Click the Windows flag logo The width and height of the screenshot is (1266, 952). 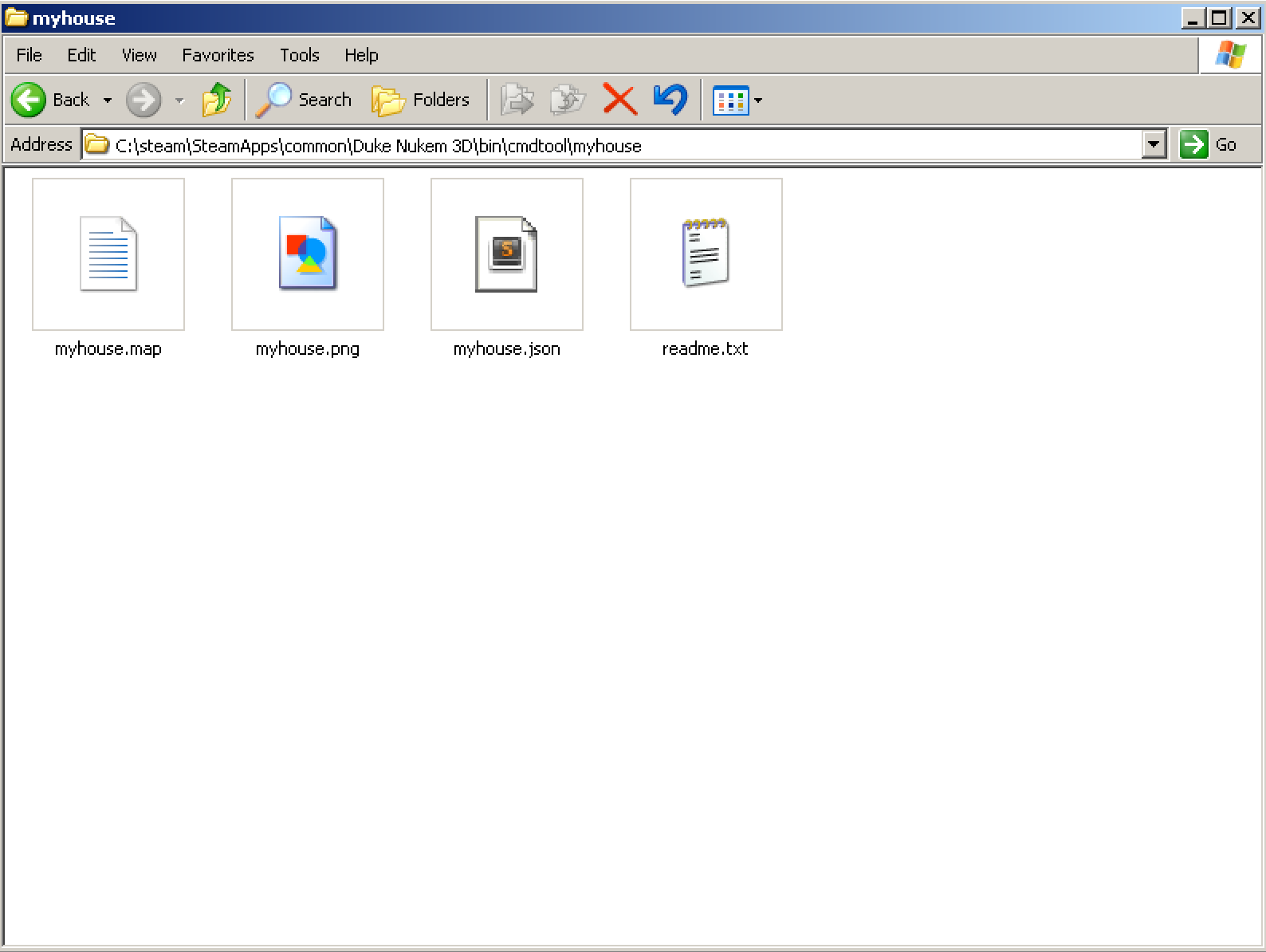1230,55
